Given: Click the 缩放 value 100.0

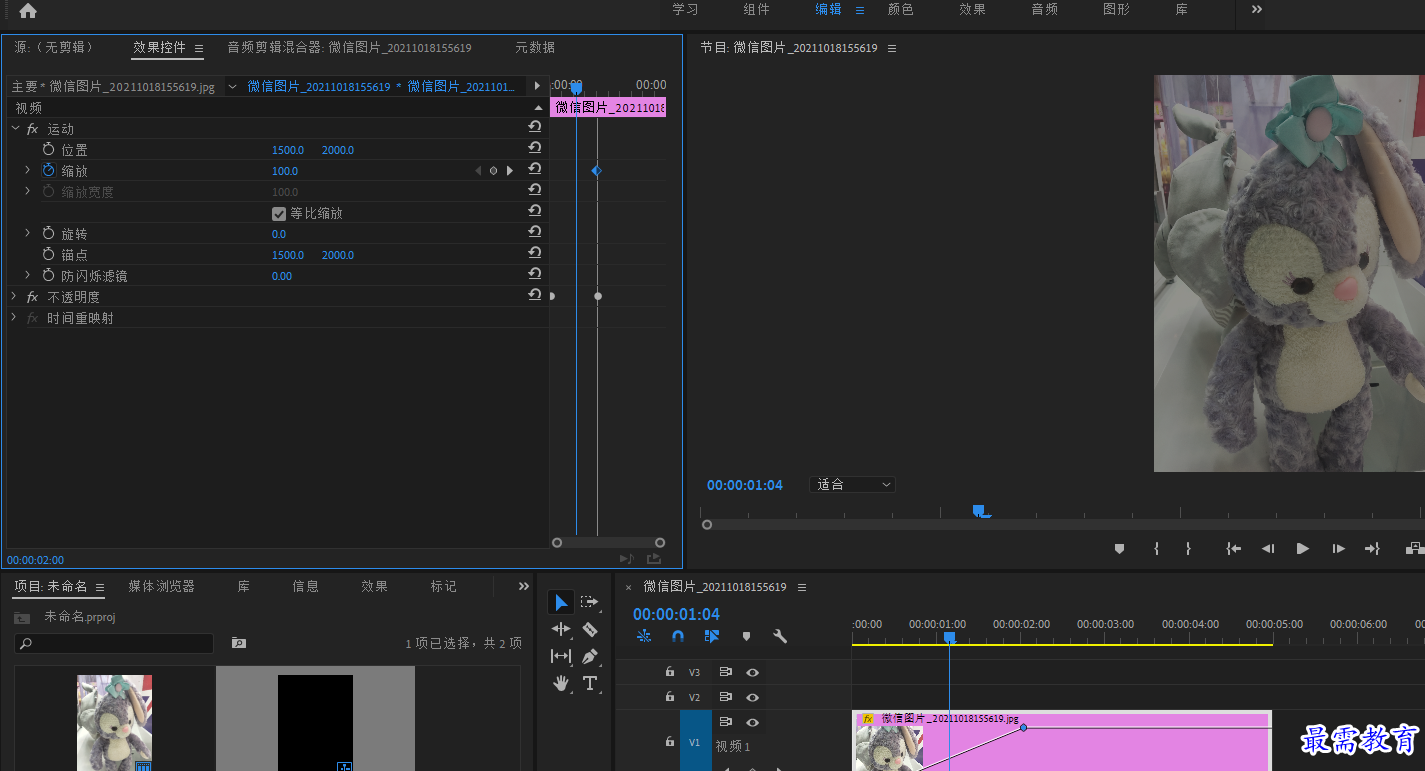Looking at the screenshot, I should 285,171.
